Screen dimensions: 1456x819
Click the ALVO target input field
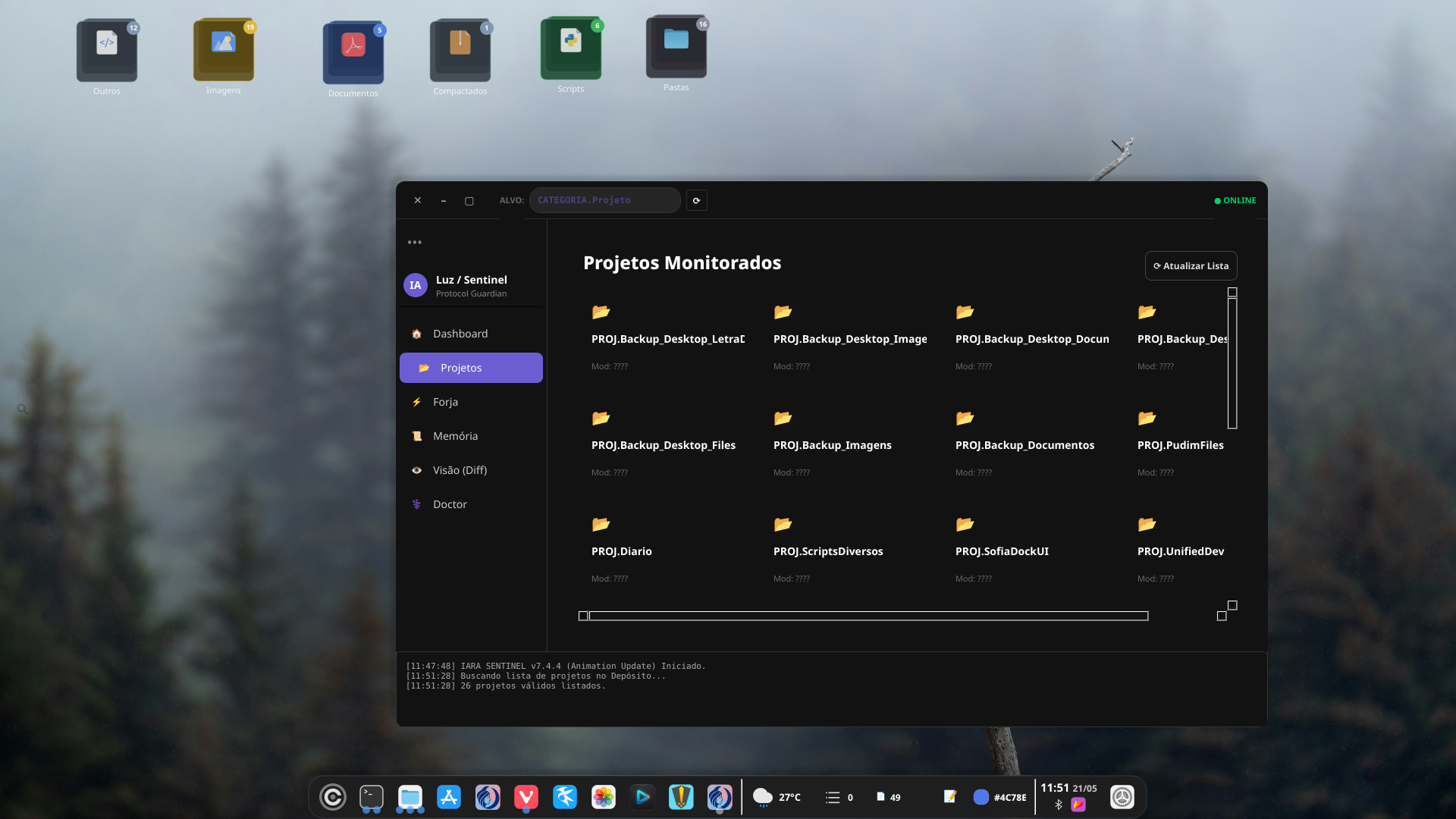tap(604, 200)
